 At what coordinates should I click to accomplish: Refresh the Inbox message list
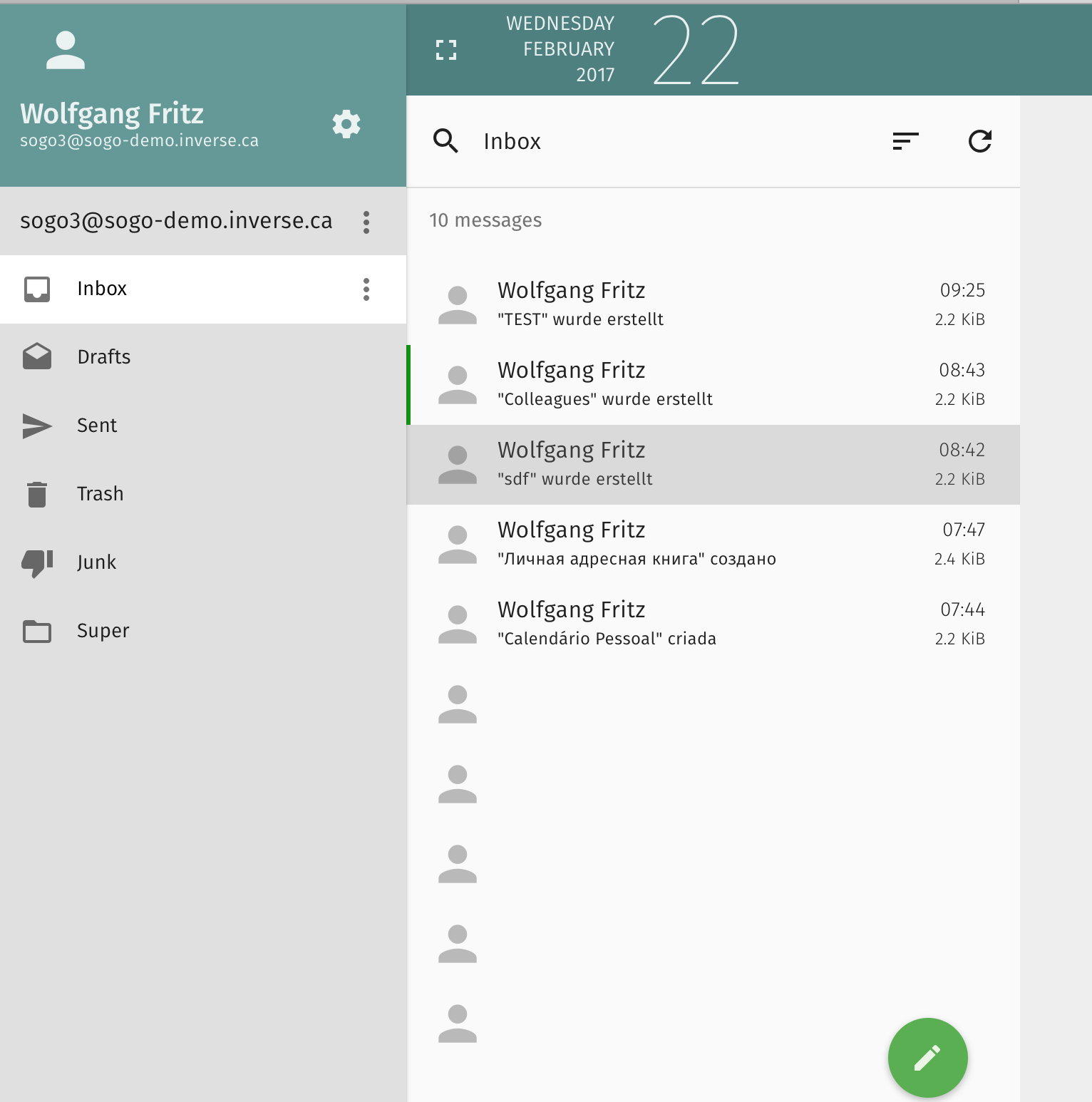pos(980,141)
